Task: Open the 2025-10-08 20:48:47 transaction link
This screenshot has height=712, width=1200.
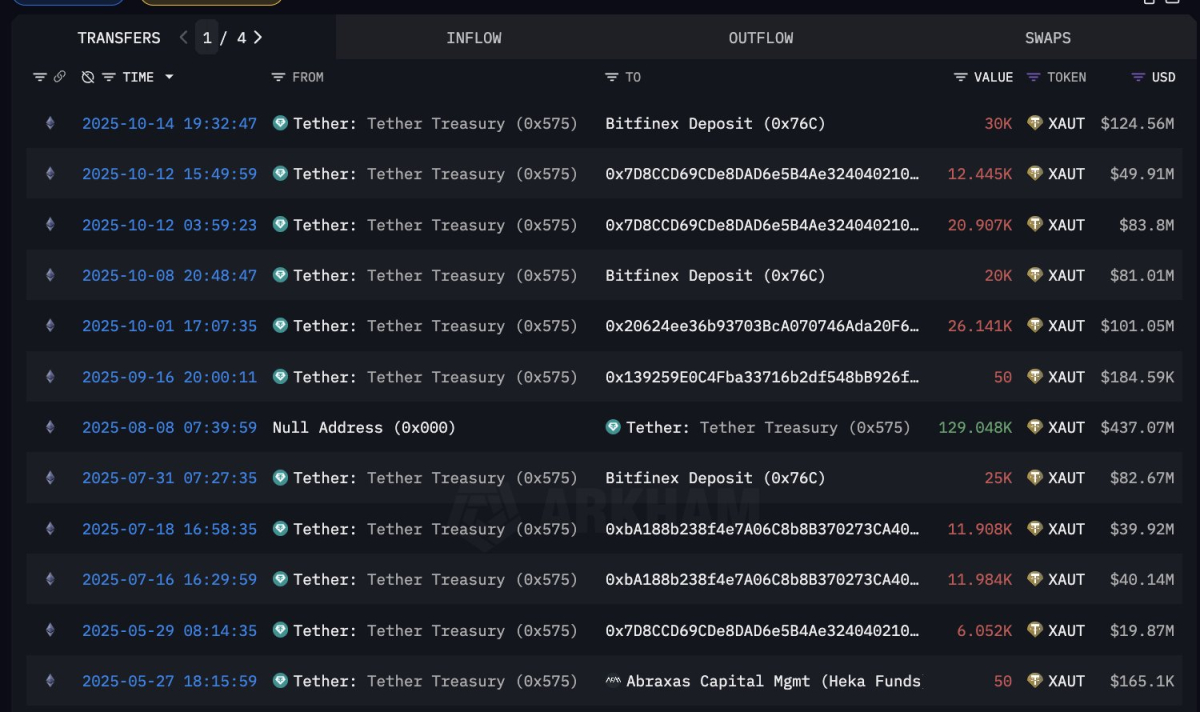Action: coord(169,276)
